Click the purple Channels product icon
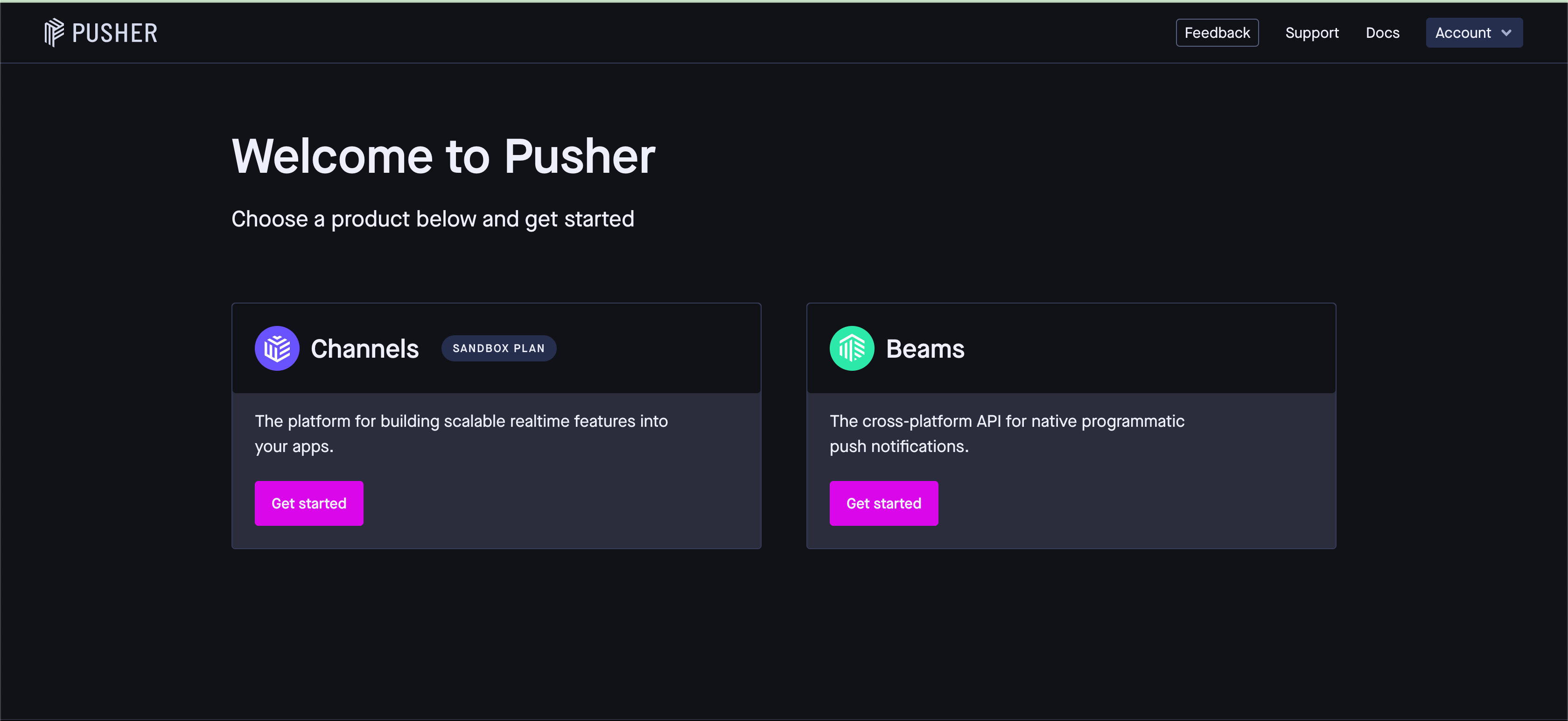 277,348
